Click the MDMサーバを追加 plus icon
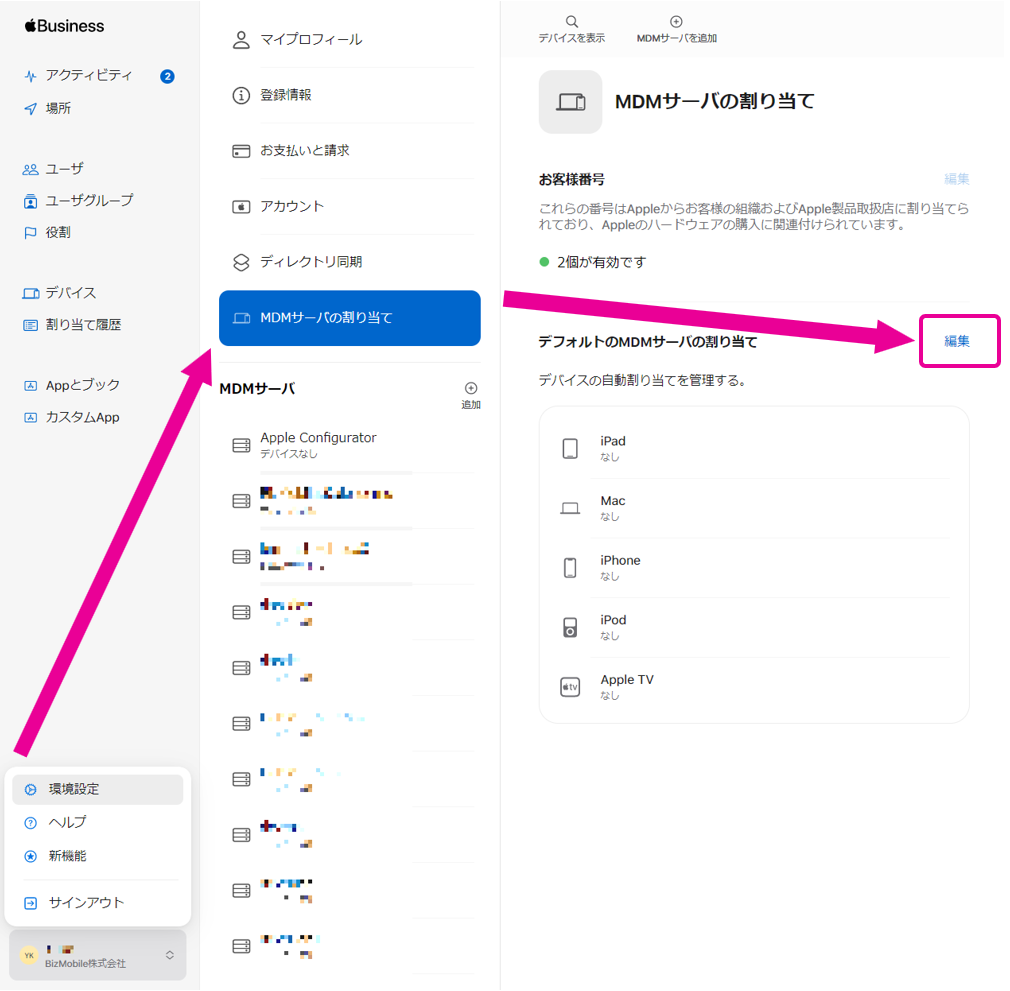 click(x=676, y=22)
